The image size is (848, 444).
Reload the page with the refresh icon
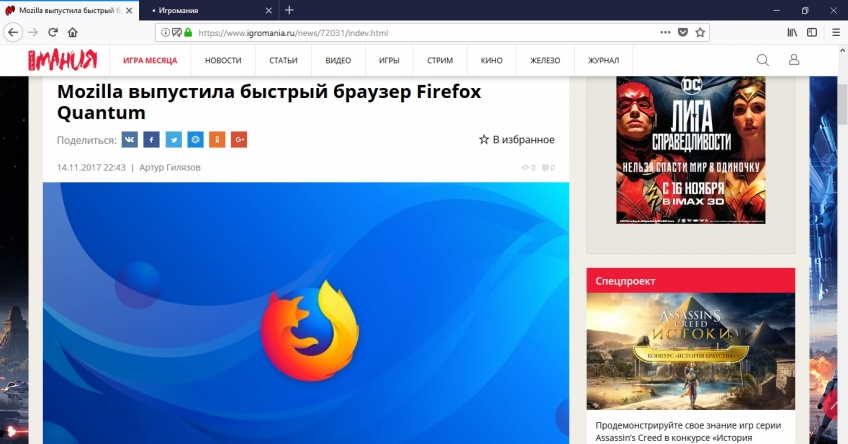(x=53, y=32)
